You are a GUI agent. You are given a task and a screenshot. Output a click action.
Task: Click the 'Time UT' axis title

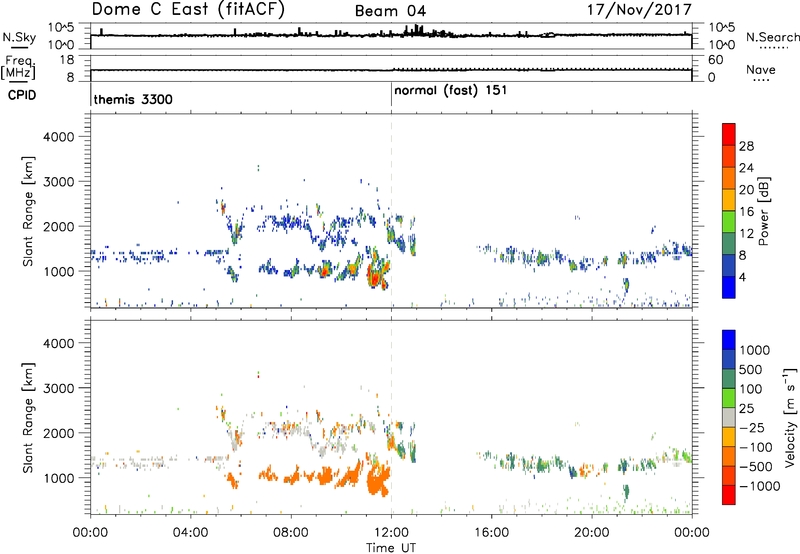click(x=391, y=548)
